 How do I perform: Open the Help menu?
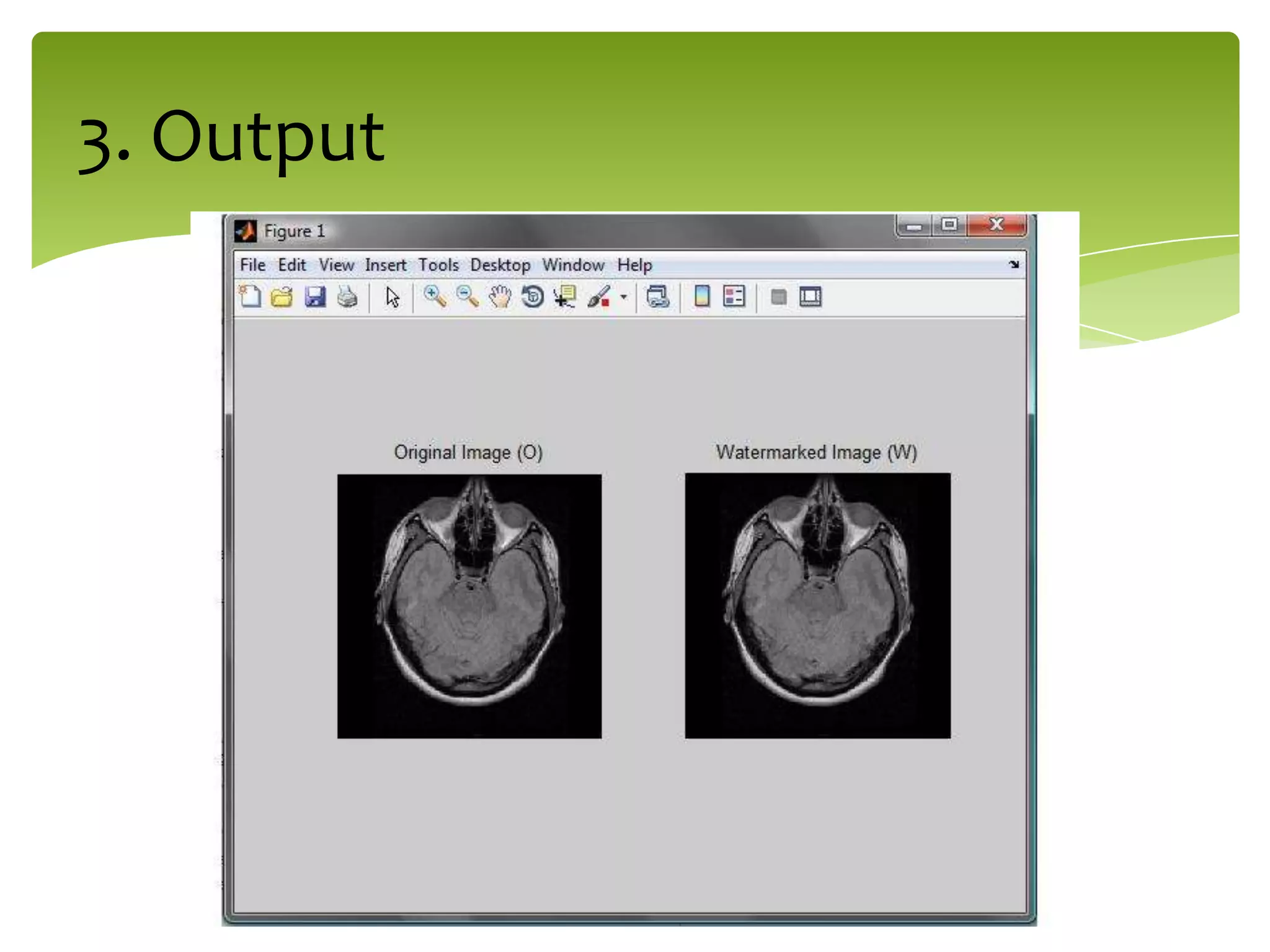634,265
